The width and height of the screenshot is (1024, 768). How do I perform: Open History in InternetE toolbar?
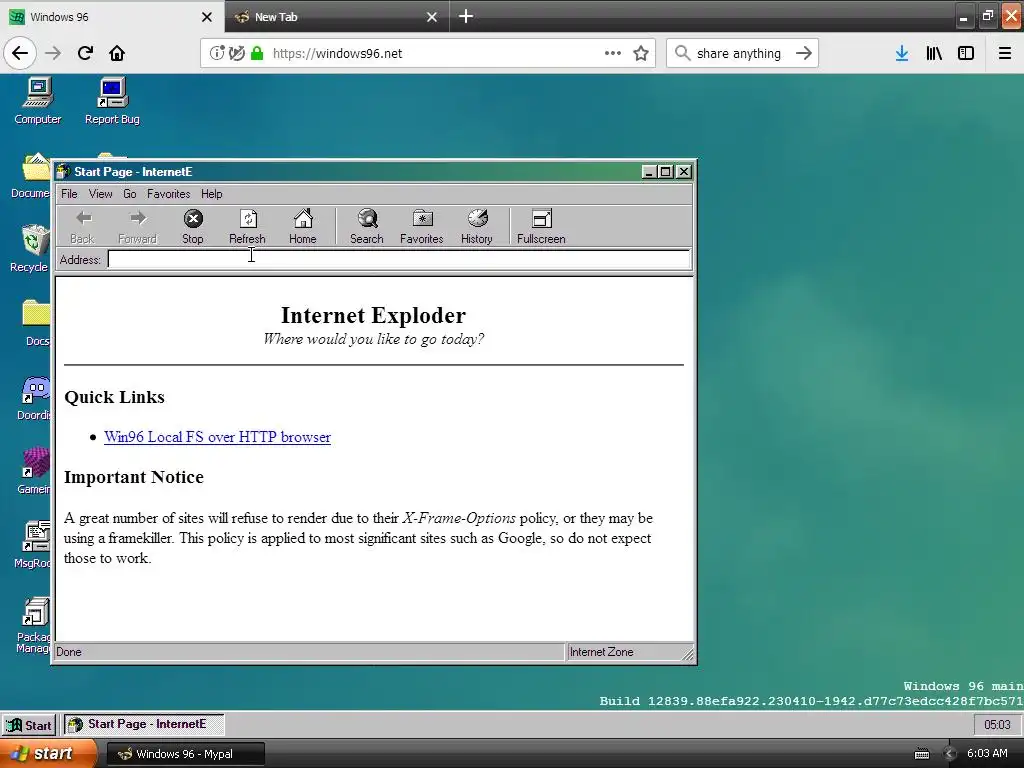(477, 227)
